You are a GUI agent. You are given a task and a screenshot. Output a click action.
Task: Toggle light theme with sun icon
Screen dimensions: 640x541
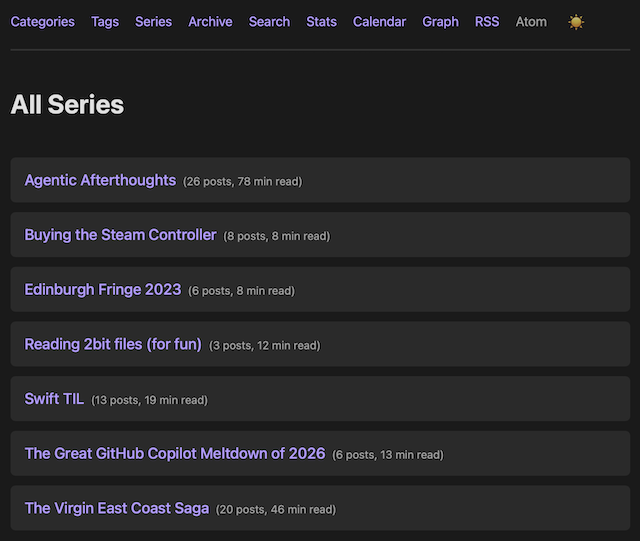pyautogui.click(x=576, y=22)
